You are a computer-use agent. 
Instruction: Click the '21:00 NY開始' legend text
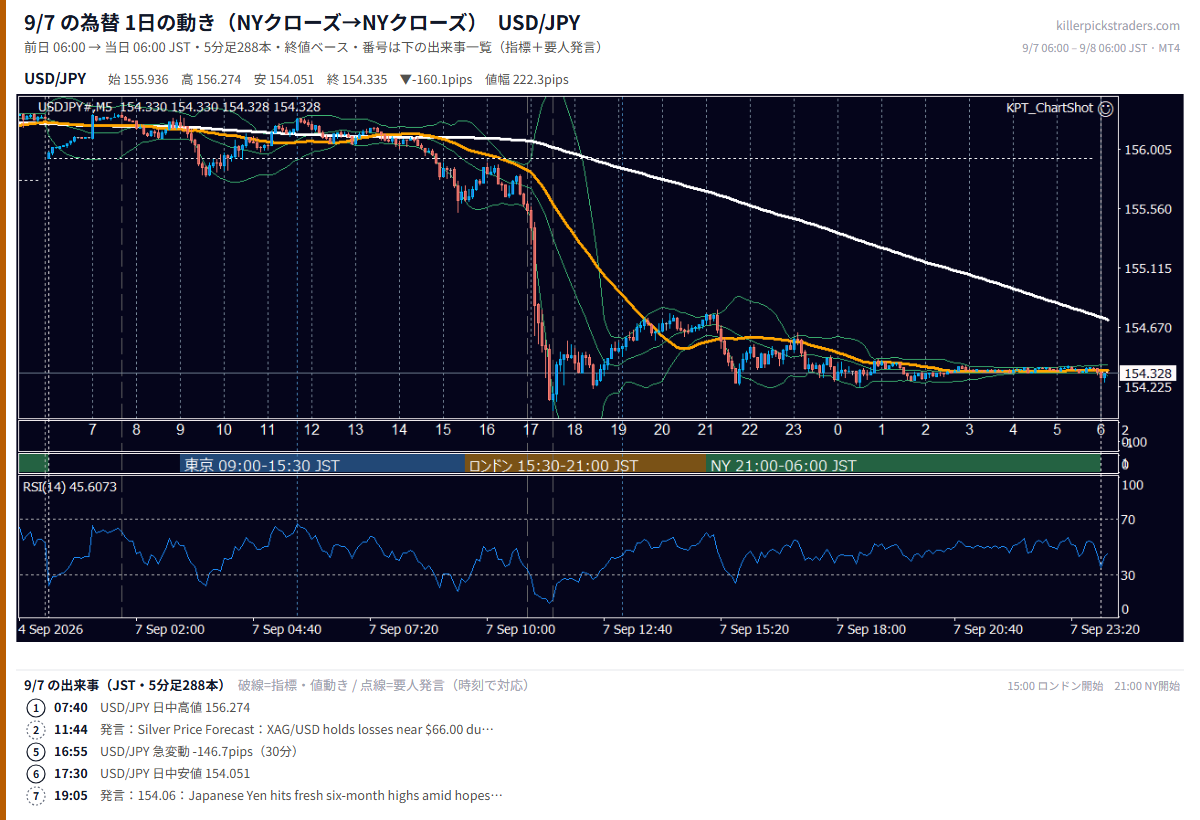1147,686
